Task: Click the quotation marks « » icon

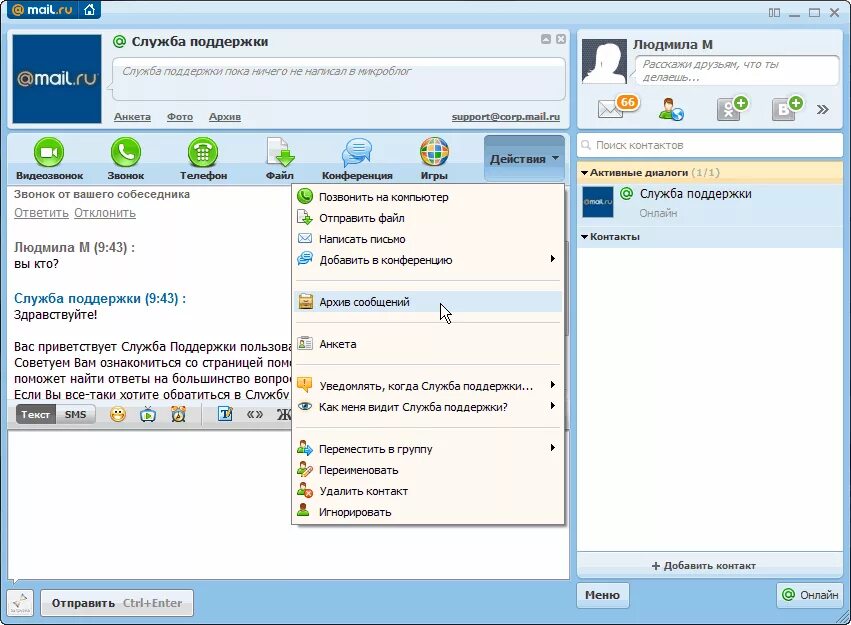Action: click(x=255, y=414)
